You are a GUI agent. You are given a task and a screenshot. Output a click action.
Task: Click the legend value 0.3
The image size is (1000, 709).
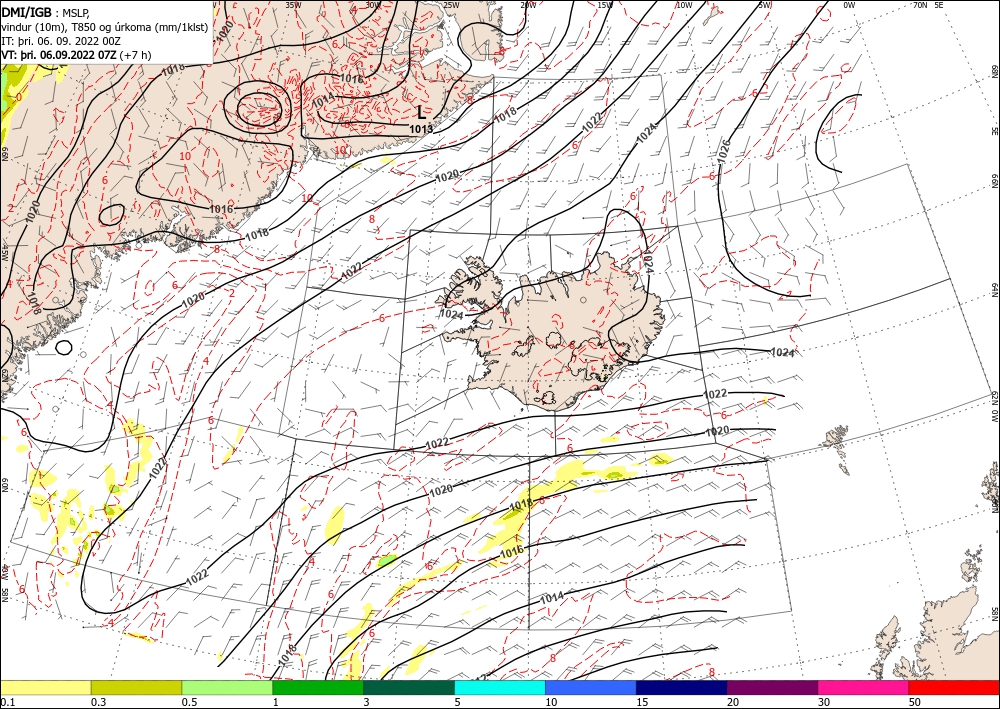coord(99,702)
